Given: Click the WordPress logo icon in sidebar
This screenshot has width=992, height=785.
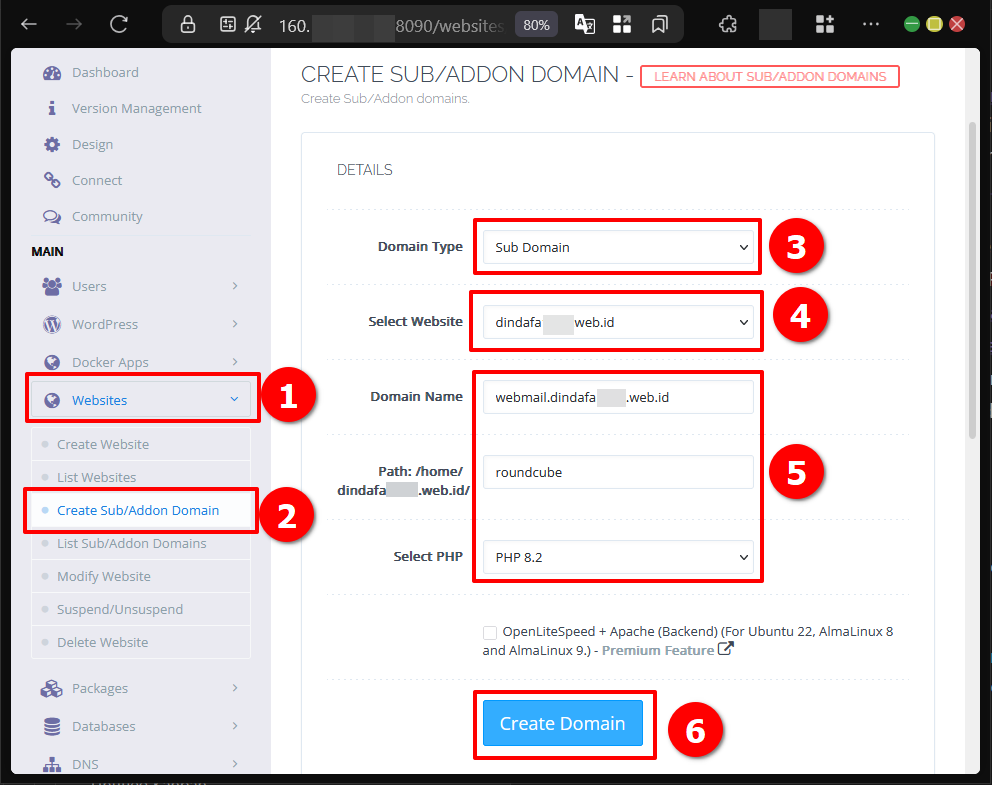Looking at the screenshot, I should (52, 325).
